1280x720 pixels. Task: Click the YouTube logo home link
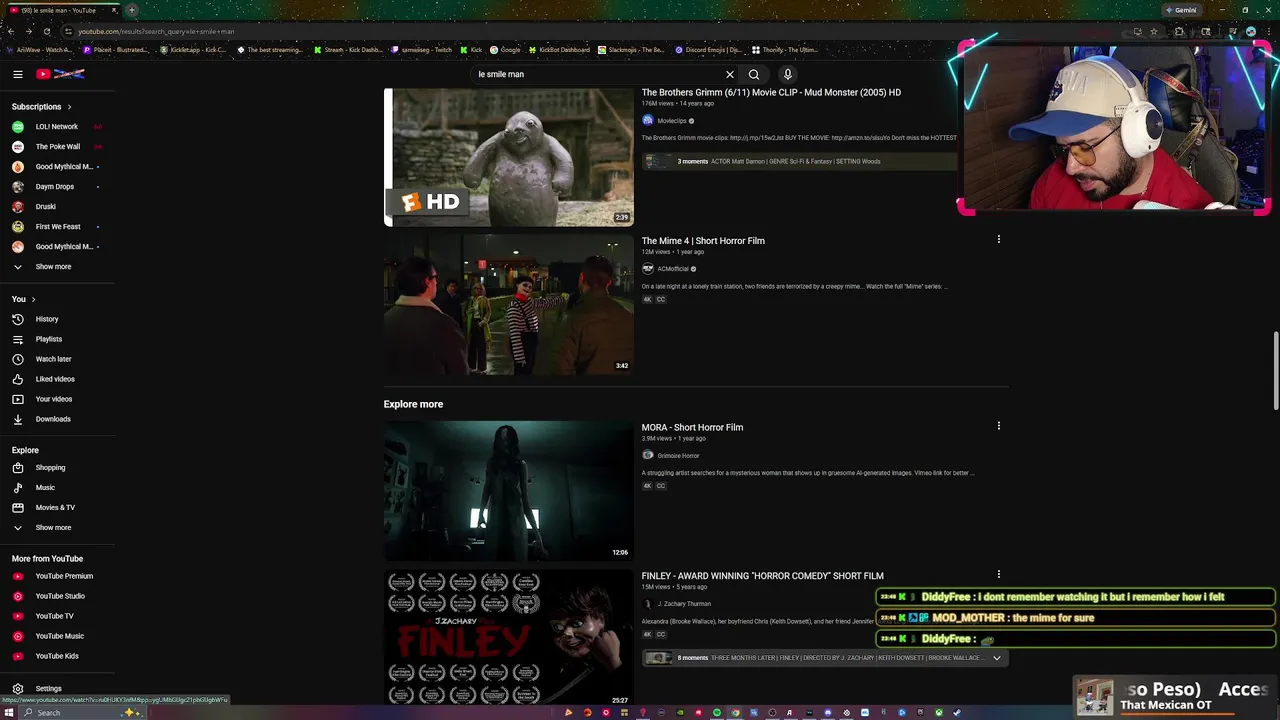(x=60, y=74)
